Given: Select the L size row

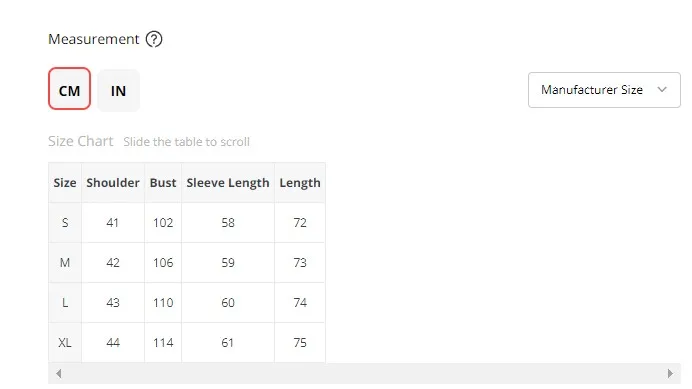Looking at the screenshot, I should [187, 302].
